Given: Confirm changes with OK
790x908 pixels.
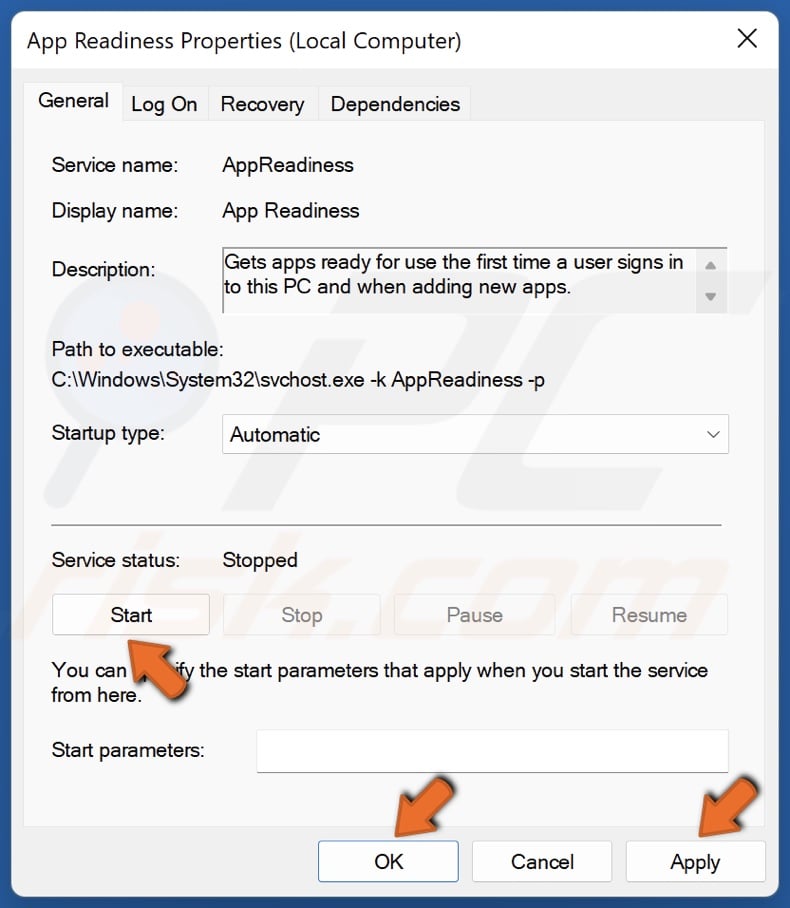Looking at the screenshot, I should 388,861.
